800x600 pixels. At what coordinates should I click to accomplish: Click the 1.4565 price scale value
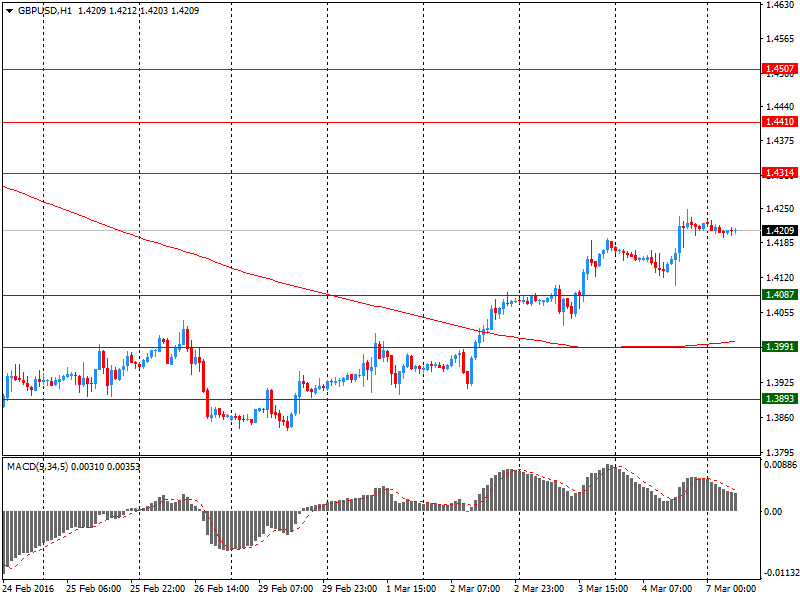780,39
